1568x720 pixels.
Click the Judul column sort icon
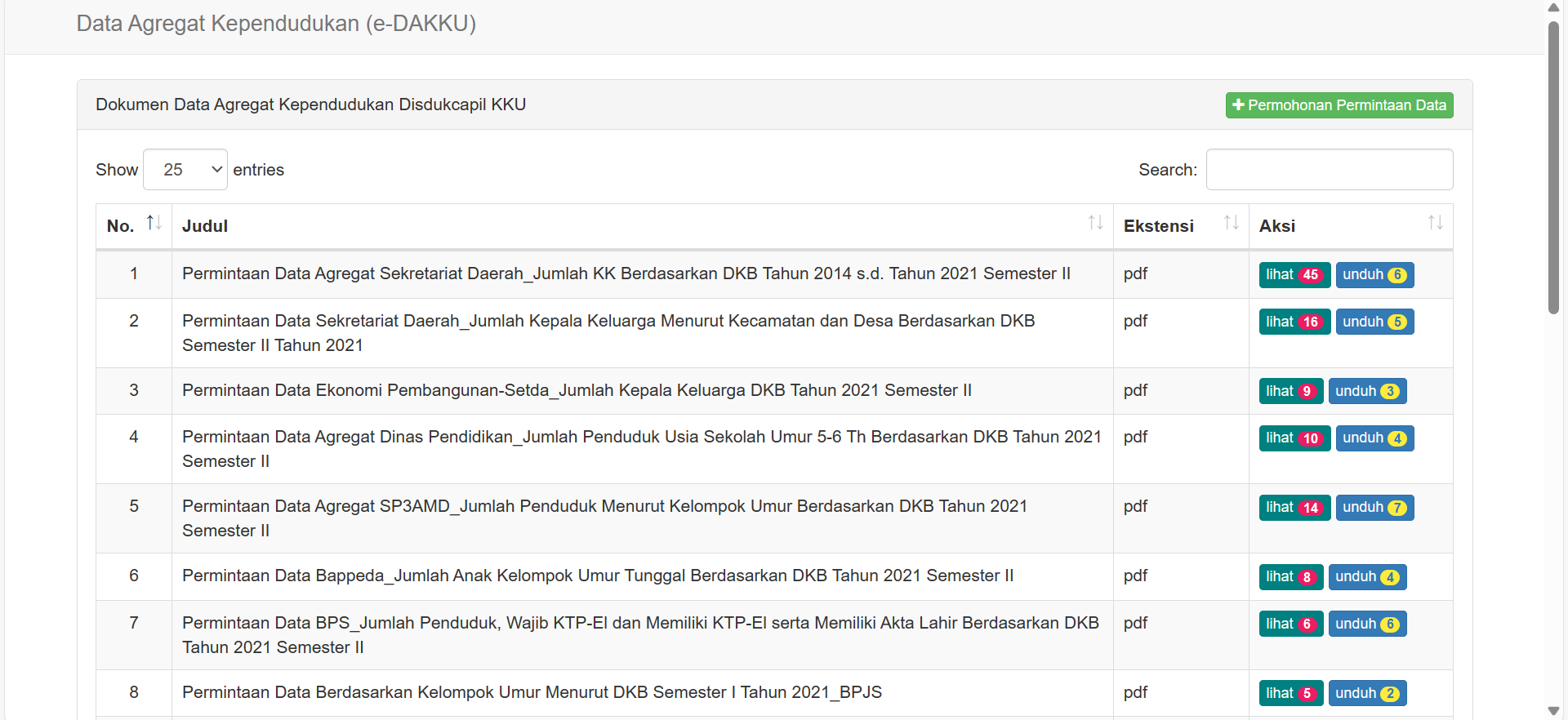pyautogui.click(x=1095, y=223)
